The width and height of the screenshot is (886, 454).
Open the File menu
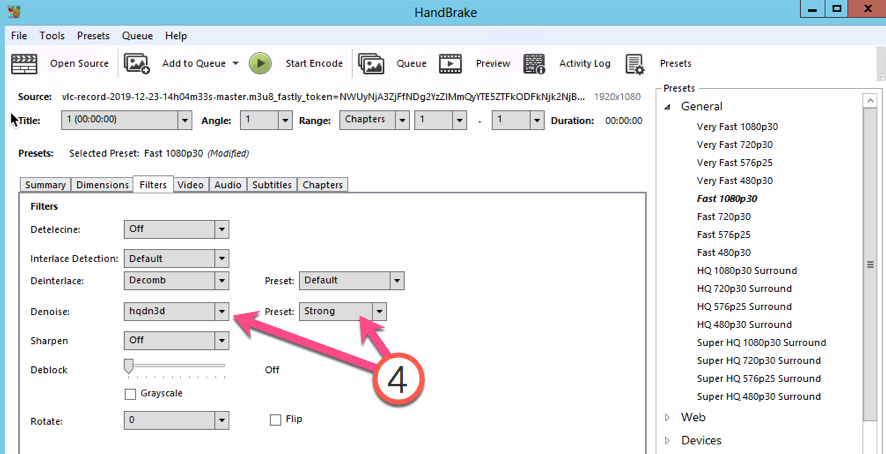[x=19, y=36]
